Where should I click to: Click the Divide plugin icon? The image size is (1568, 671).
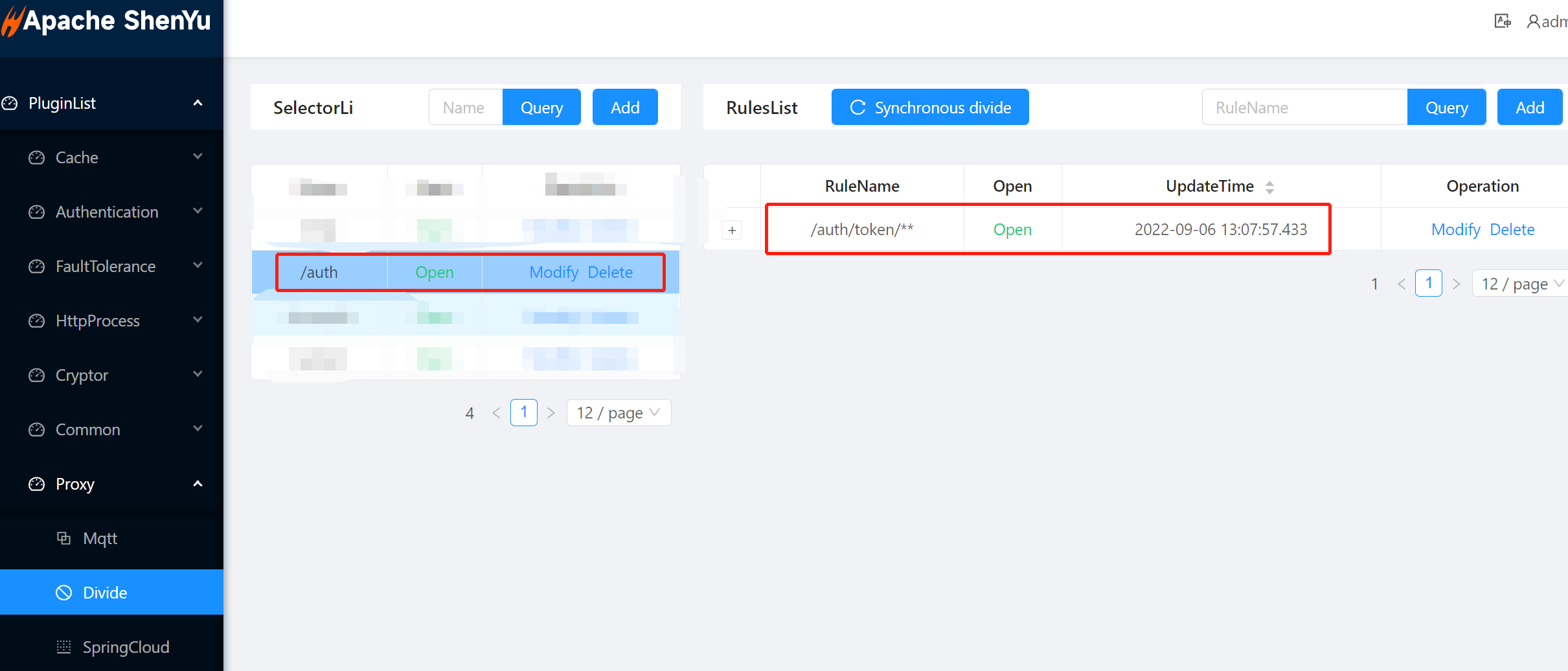tap(63, 592)
